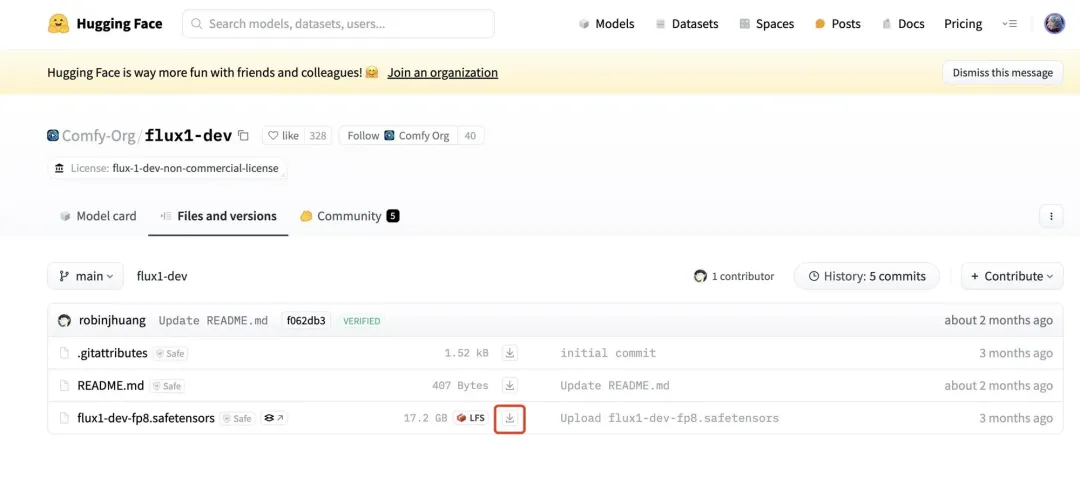Dismiss this message banner
Screen dimensions: 1080x478
(x=1002, y=72)
